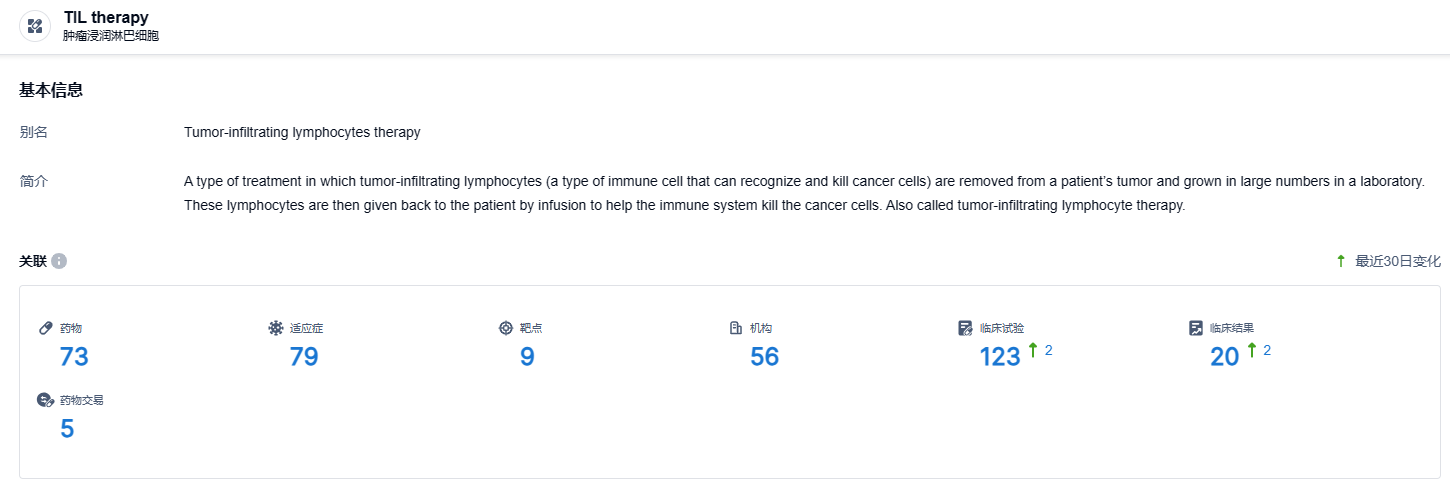Click the 临床试验 clinical trial icon

pyautogui.click(x=965, y=328)
